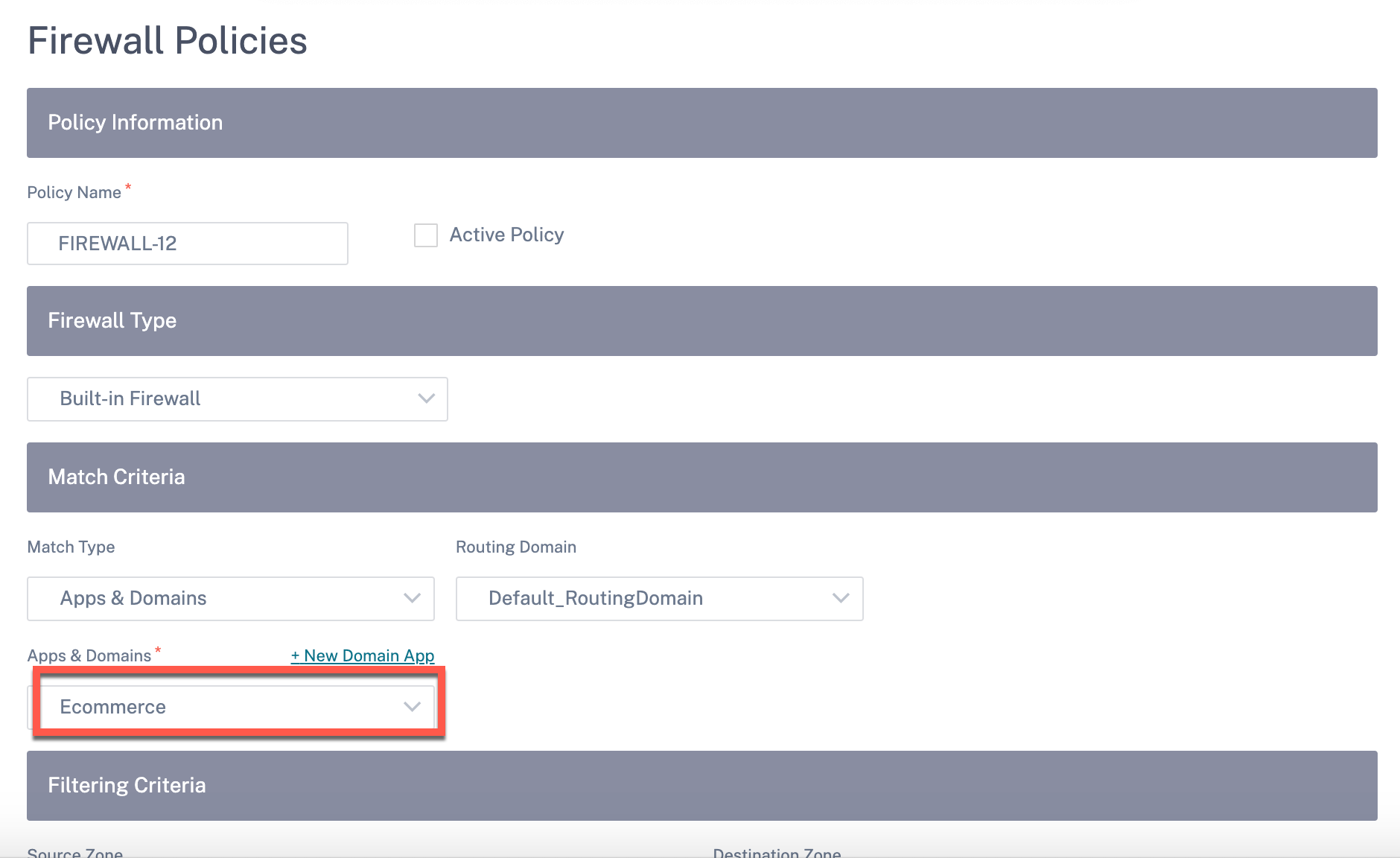Click the chevron arrow in Match Type dropdown
Screen dimensions: 1400x858
click(412, 598)
